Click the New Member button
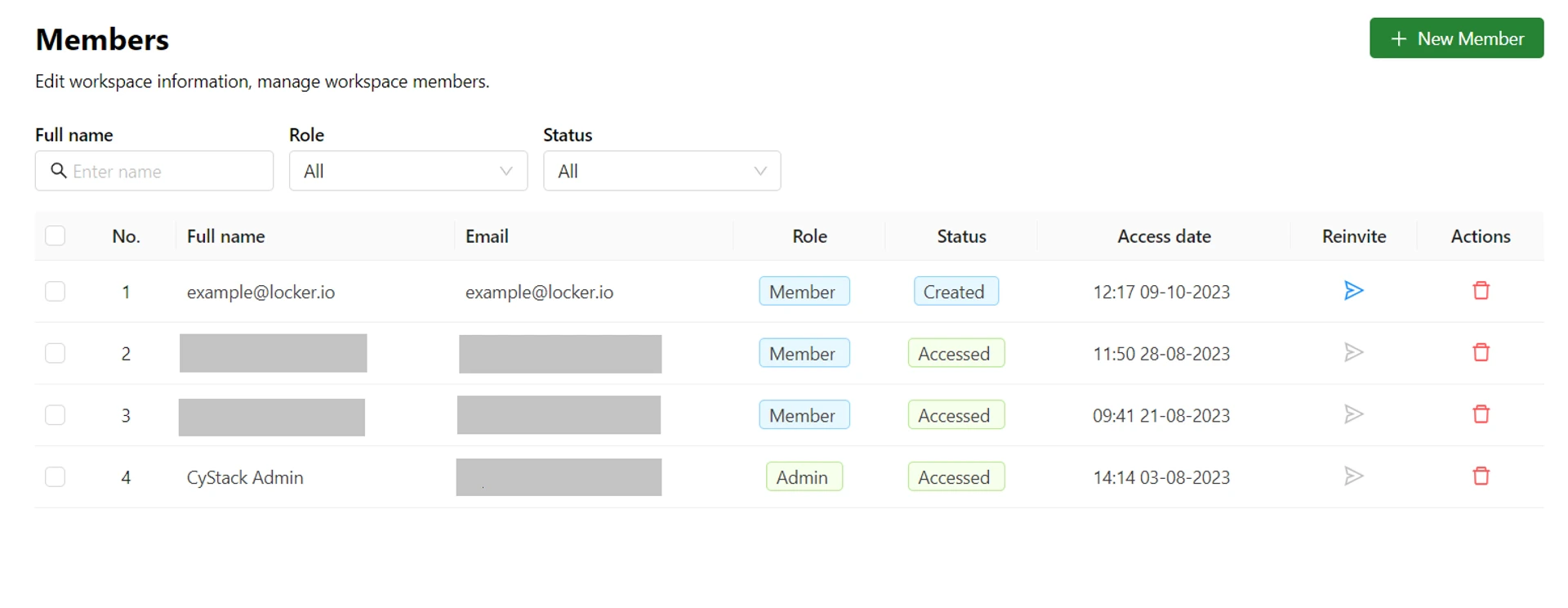This screenshot has height=608, width=1568. pos(1456,38)
